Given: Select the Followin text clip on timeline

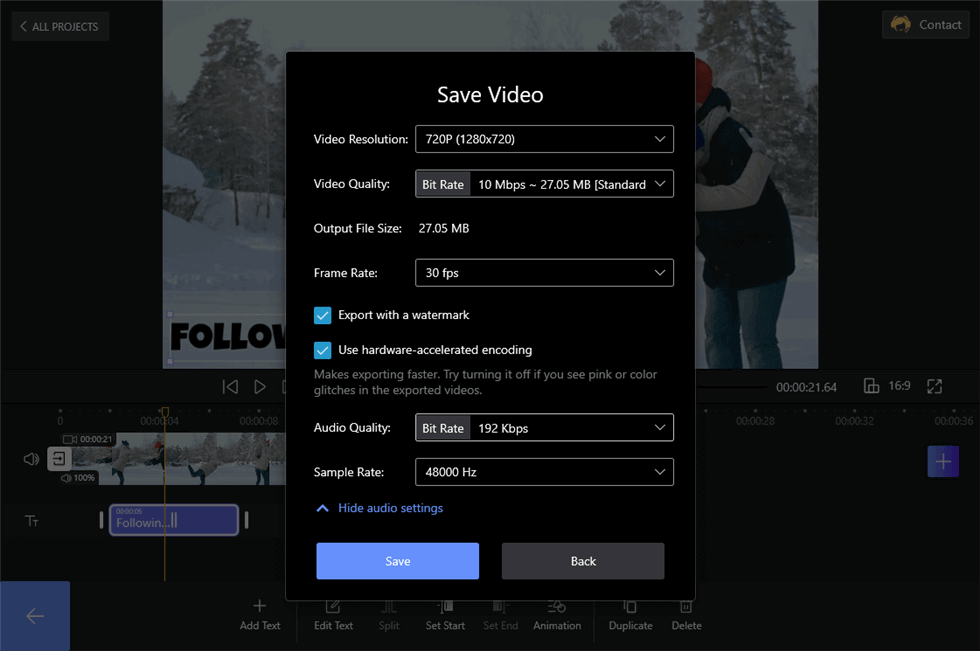Looking at the screenshot, I should click(174, 520).
